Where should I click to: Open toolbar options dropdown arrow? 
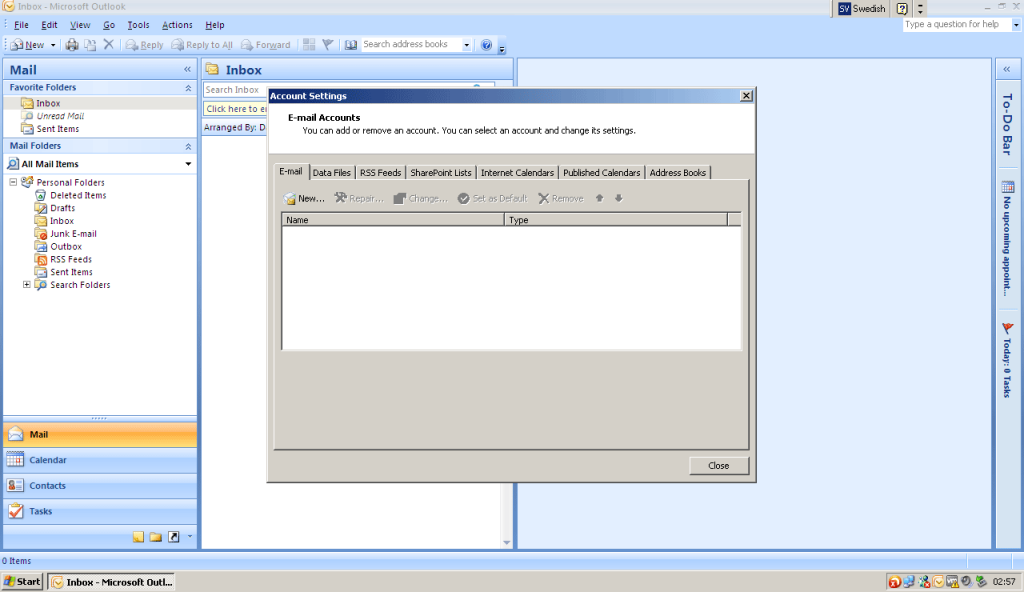[502, 48]
